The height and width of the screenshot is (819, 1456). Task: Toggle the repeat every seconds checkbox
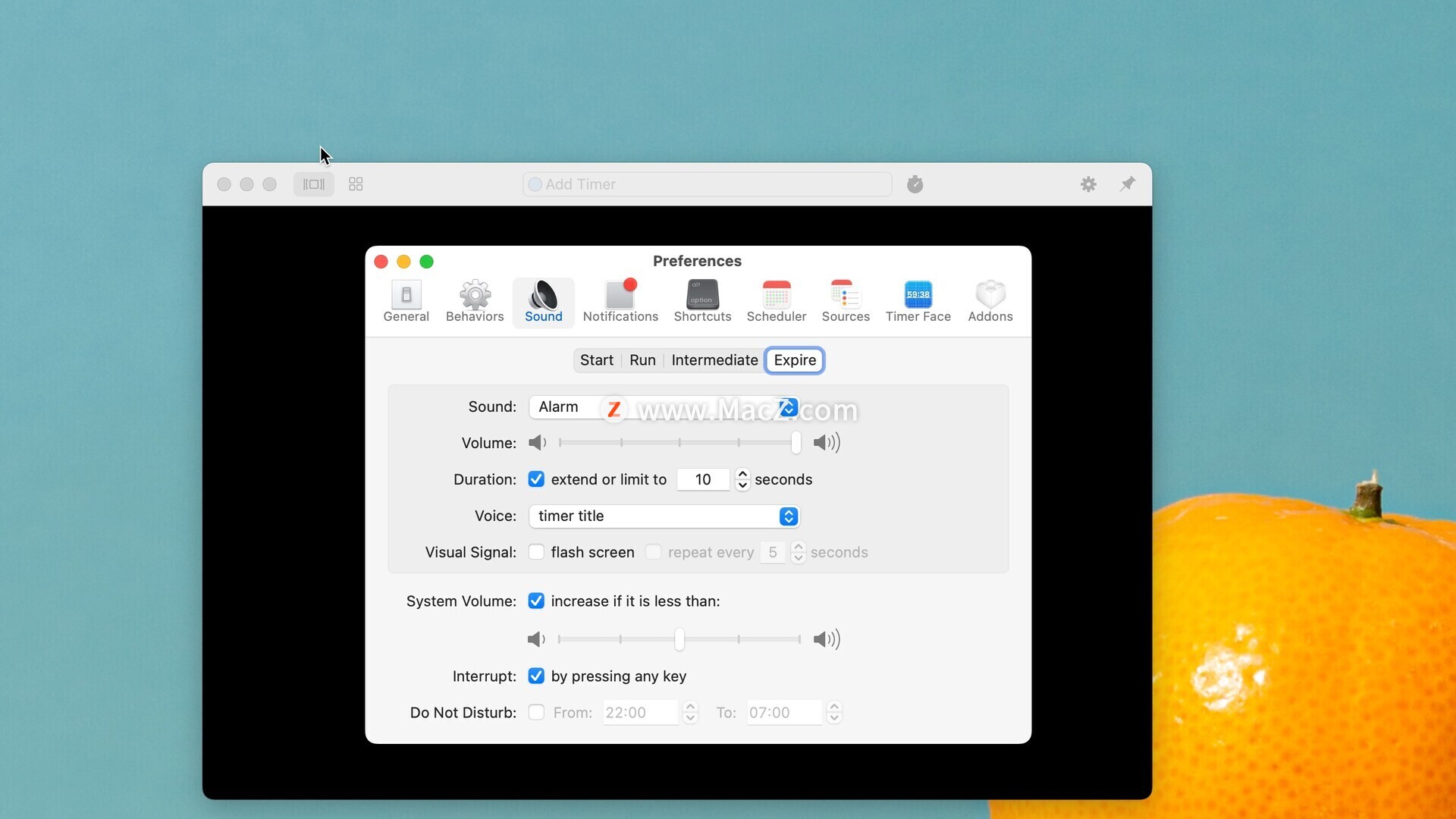coord(653,552)
